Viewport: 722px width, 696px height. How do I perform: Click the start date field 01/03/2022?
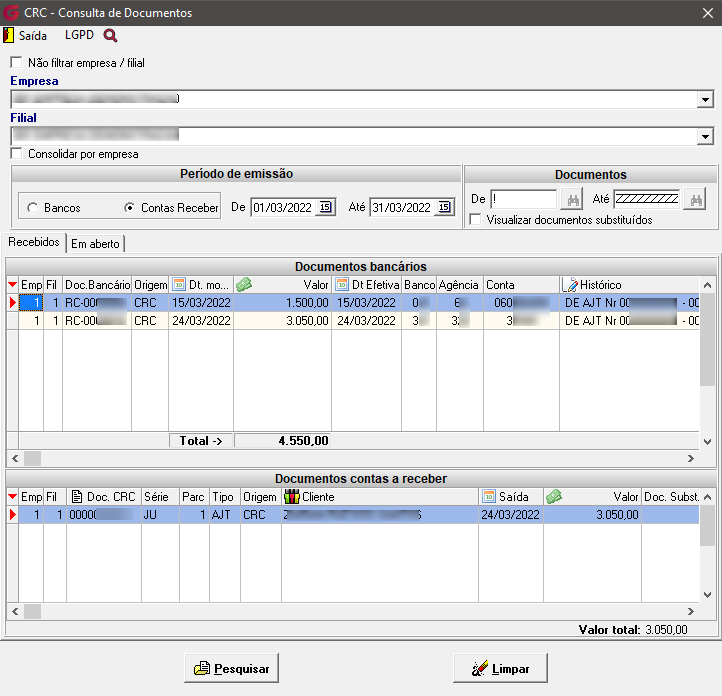tap(283, 208)
